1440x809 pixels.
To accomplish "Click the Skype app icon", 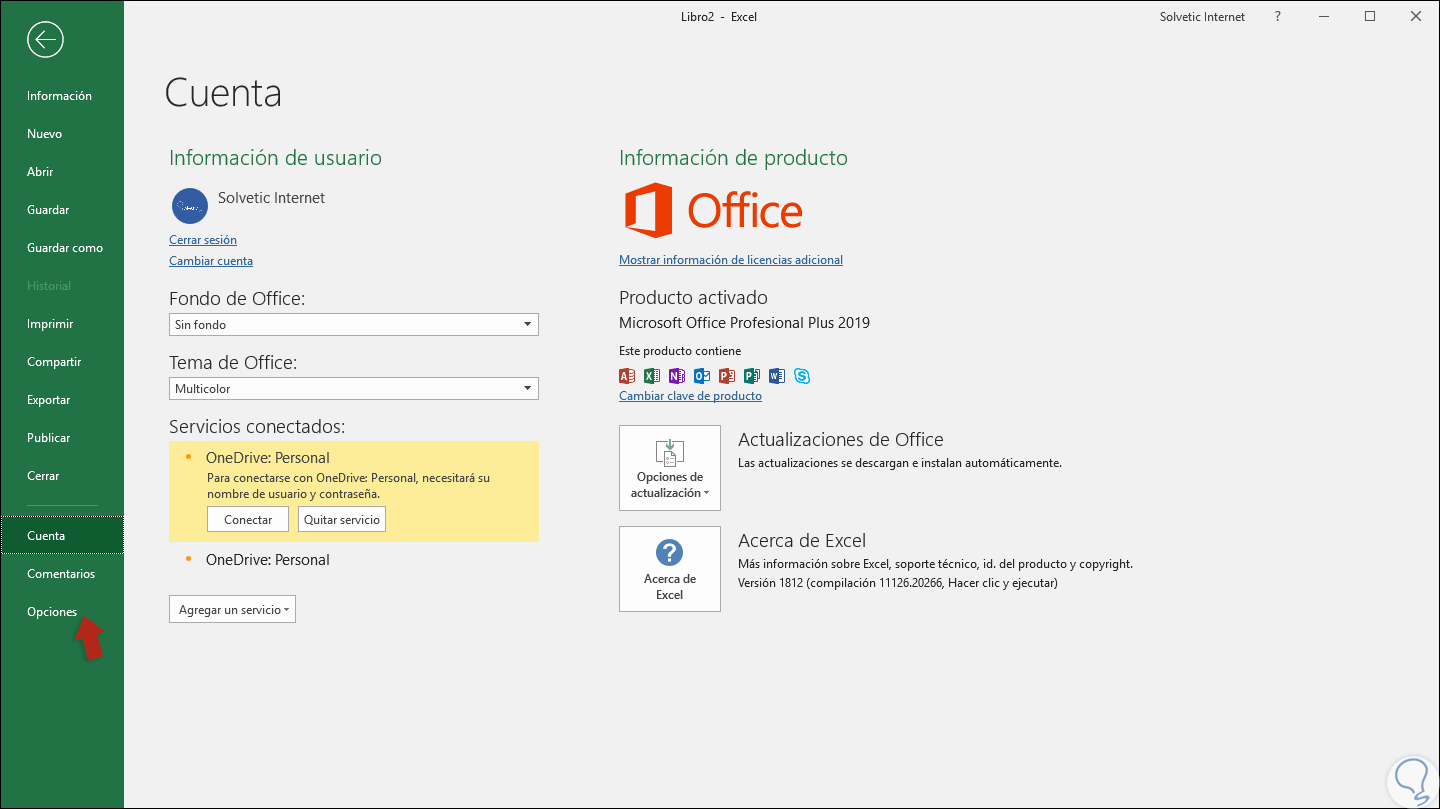I will pyautogui.click(x=802, y=376).
